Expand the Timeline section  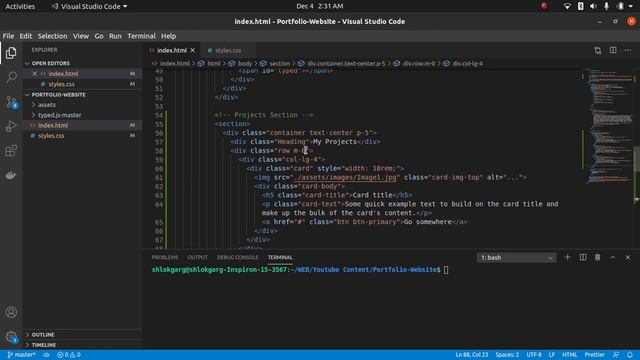[x=44, y=345]
